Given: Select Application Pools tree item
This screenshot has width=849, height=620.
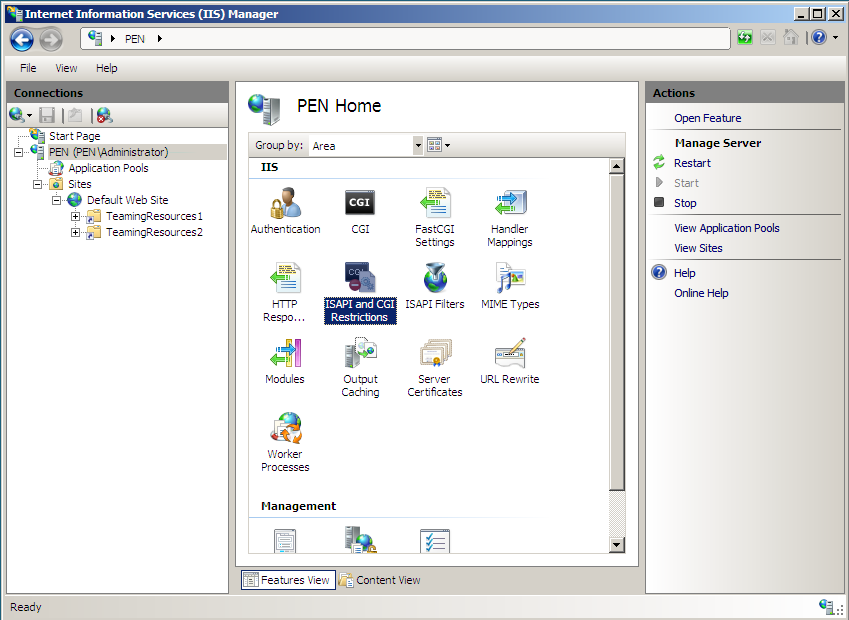Looking at the screenshot, I should [108, 168].
